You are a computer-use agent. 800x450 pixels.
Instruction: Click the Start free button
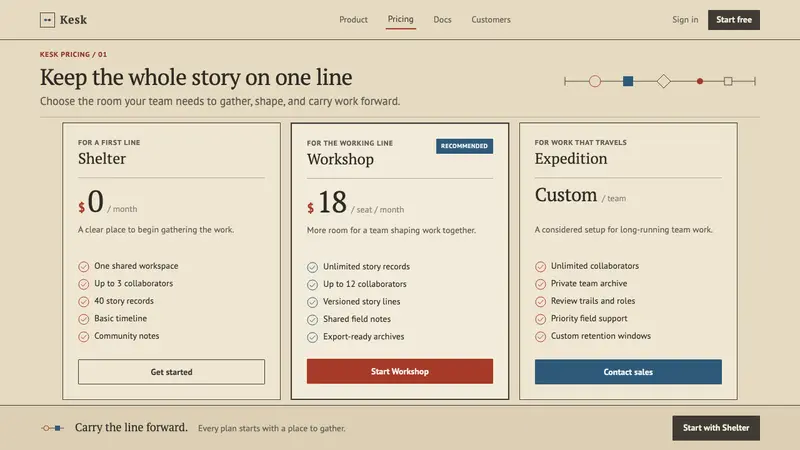[734, 20]
